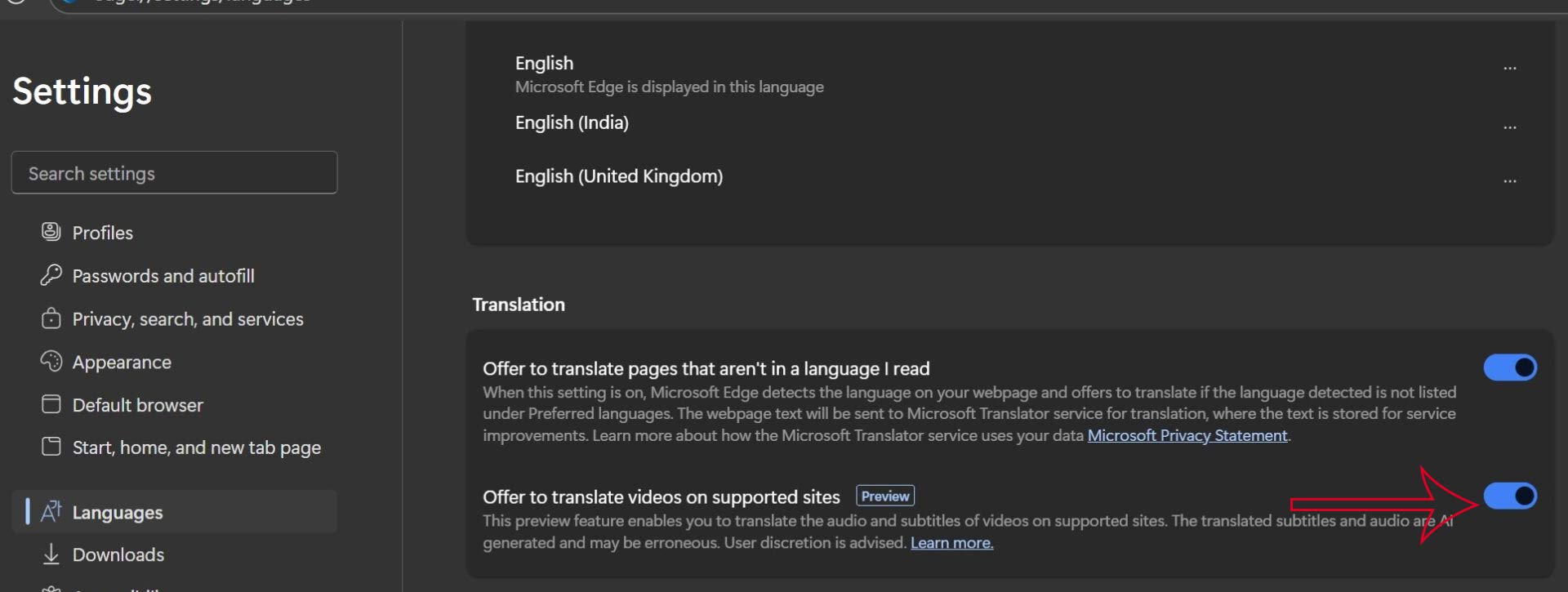Click the Downloads arrow icon
The width and height of the screenshot is (1568, 592).
[x=51, y=554]
